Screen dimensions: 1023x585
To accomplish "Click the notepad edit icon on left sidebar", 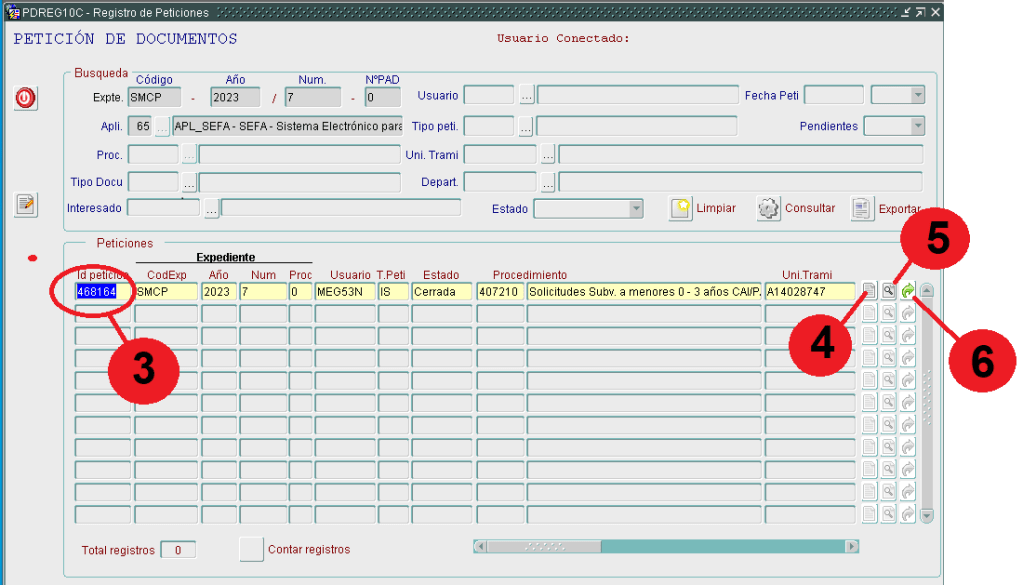I will coord(25,205).
